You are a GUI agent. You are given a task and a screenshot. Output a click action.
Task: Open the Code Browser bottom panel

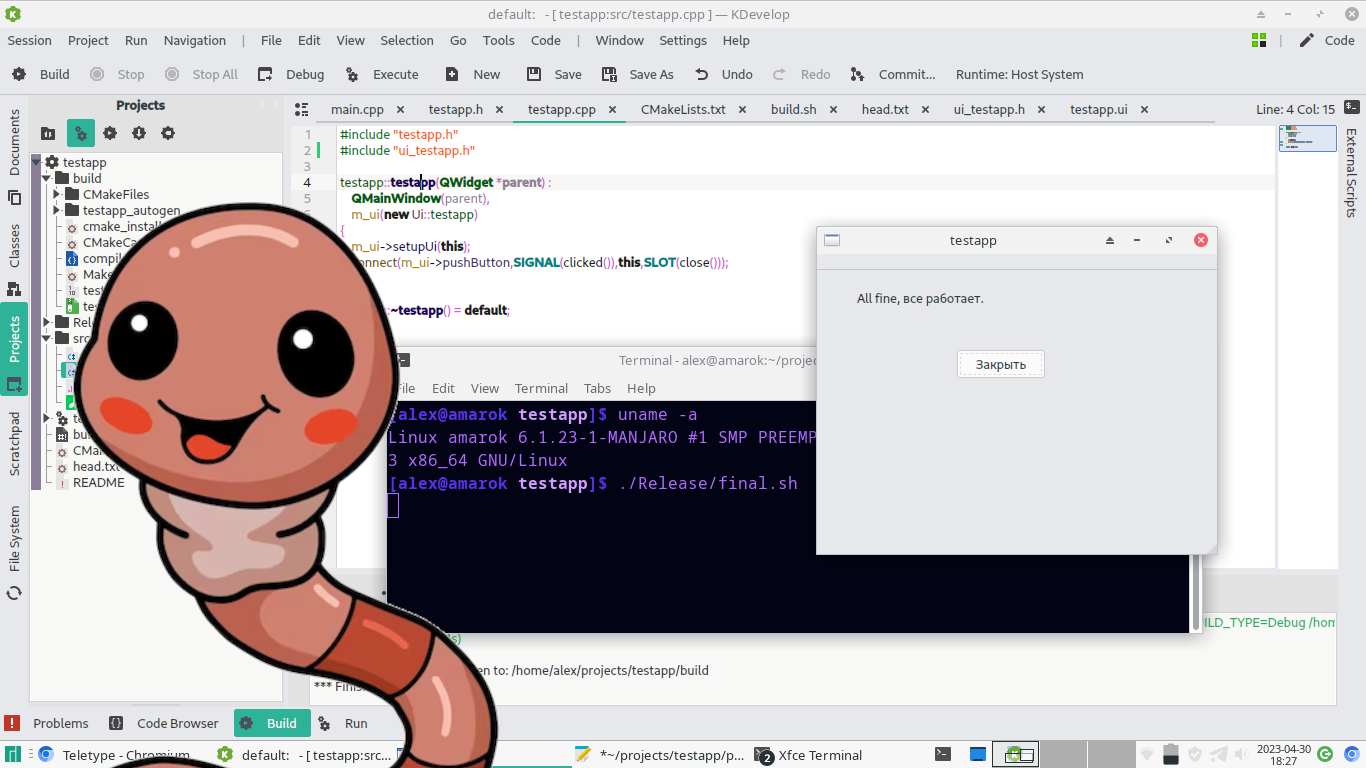pyautogui.click(x=164, y=723)
